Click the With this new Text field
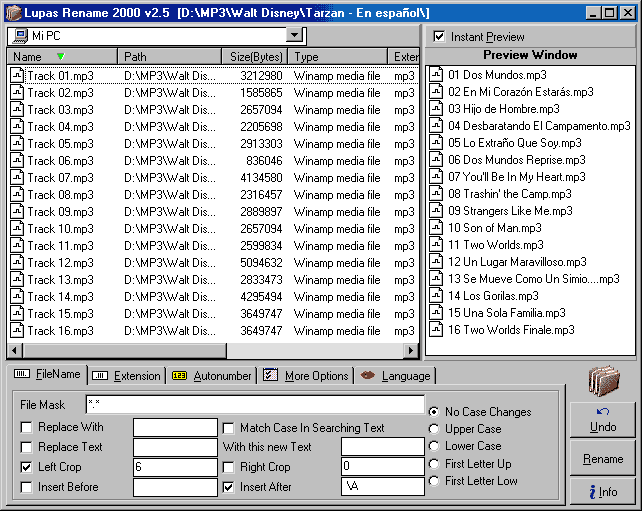Image resolution: width=642 pixels, height=511 pixels. [x=383, y=446]
